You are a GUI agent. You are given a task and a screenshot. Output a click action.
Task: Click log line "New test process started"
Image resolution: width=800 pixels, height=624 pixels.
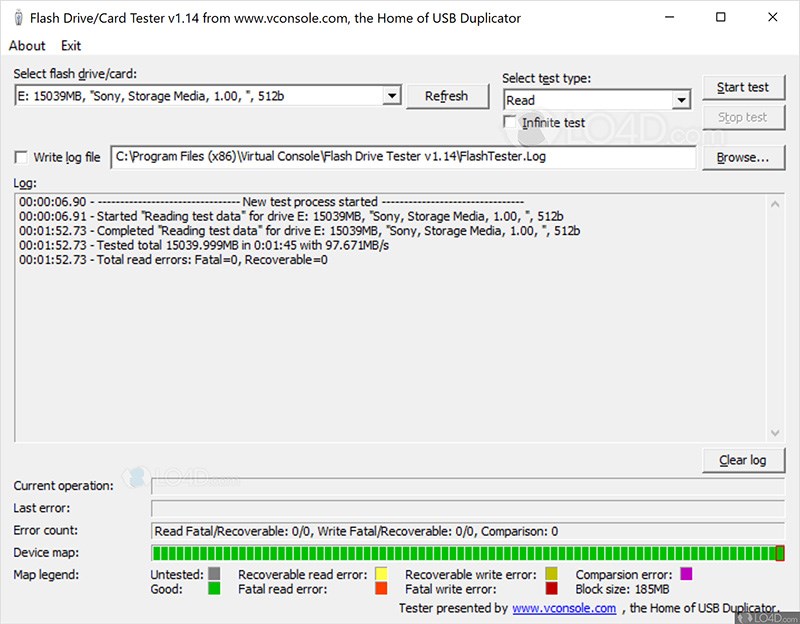[x=271, y=202]
